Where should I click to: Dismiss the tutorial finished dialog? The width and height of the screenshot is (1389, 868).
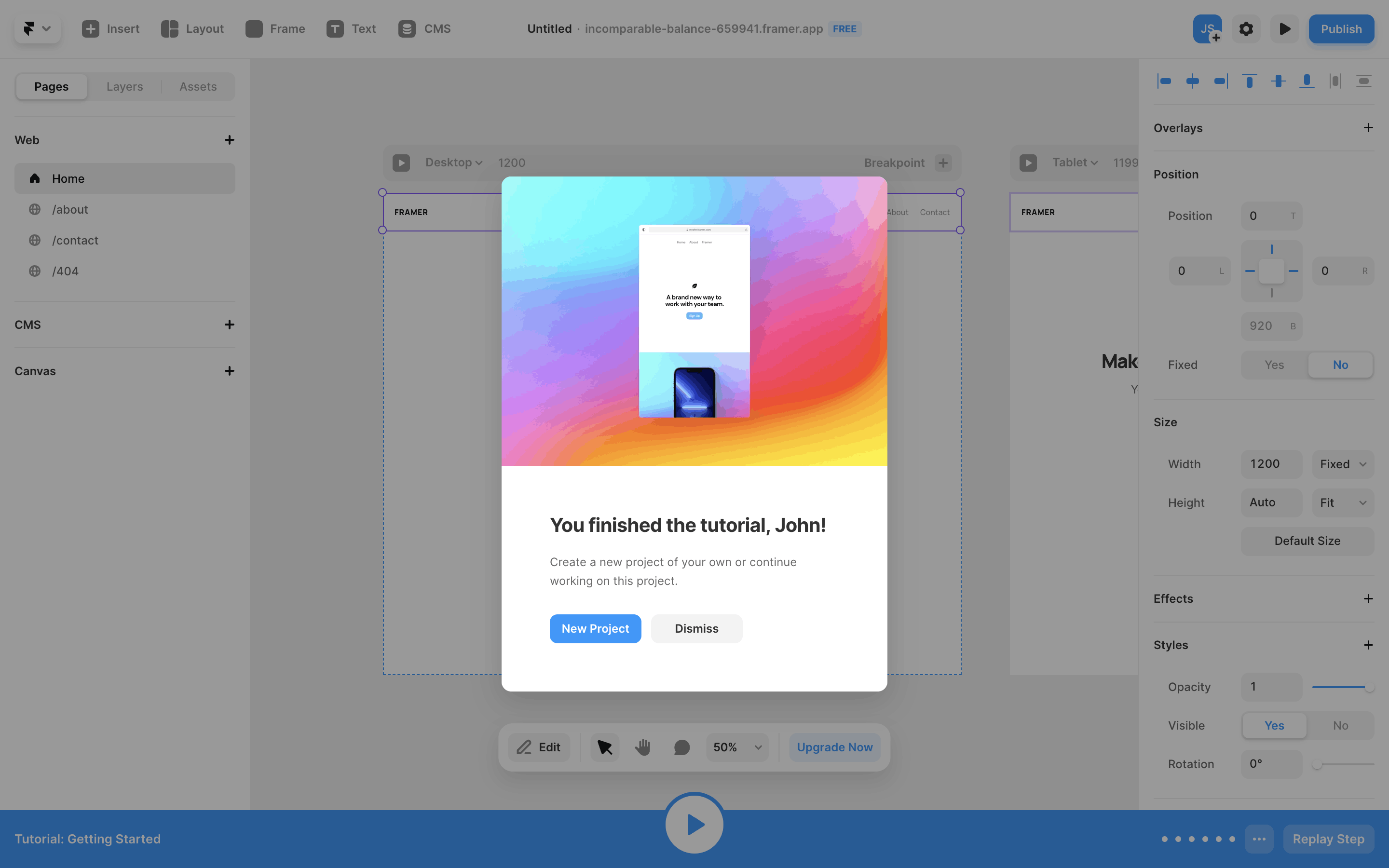tap(696, 629)
